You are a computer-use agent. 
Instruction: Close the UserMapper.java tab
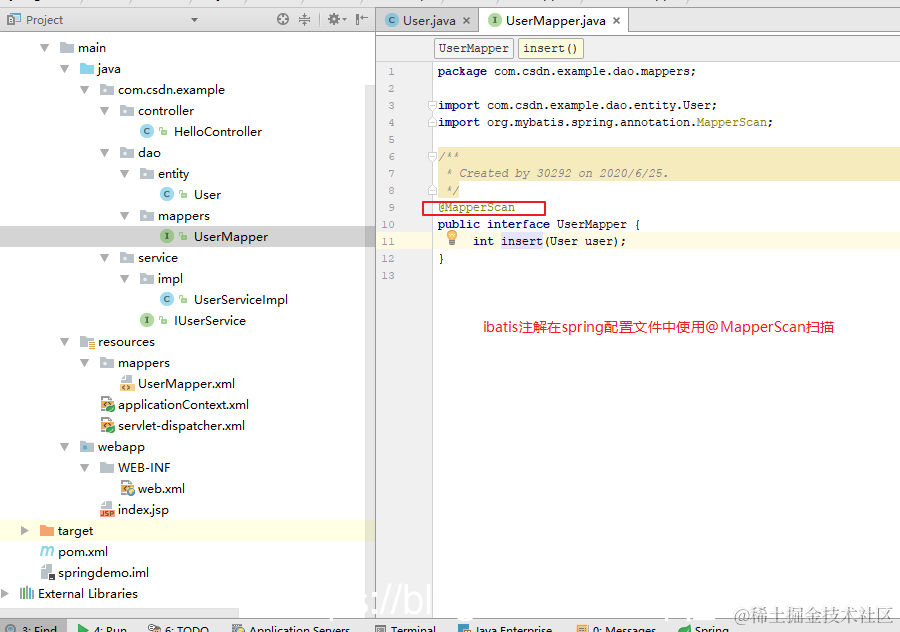pos(616,21)
